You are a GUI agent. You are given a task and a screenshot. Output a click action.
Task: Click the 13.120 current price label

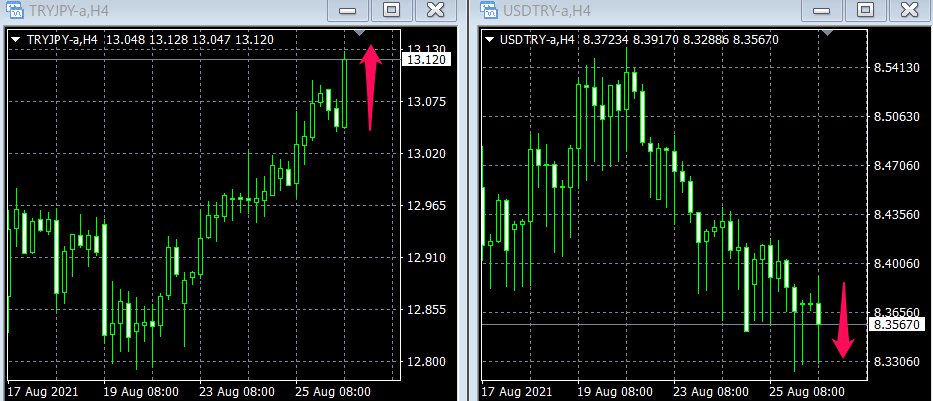click(x=427, y=59)
